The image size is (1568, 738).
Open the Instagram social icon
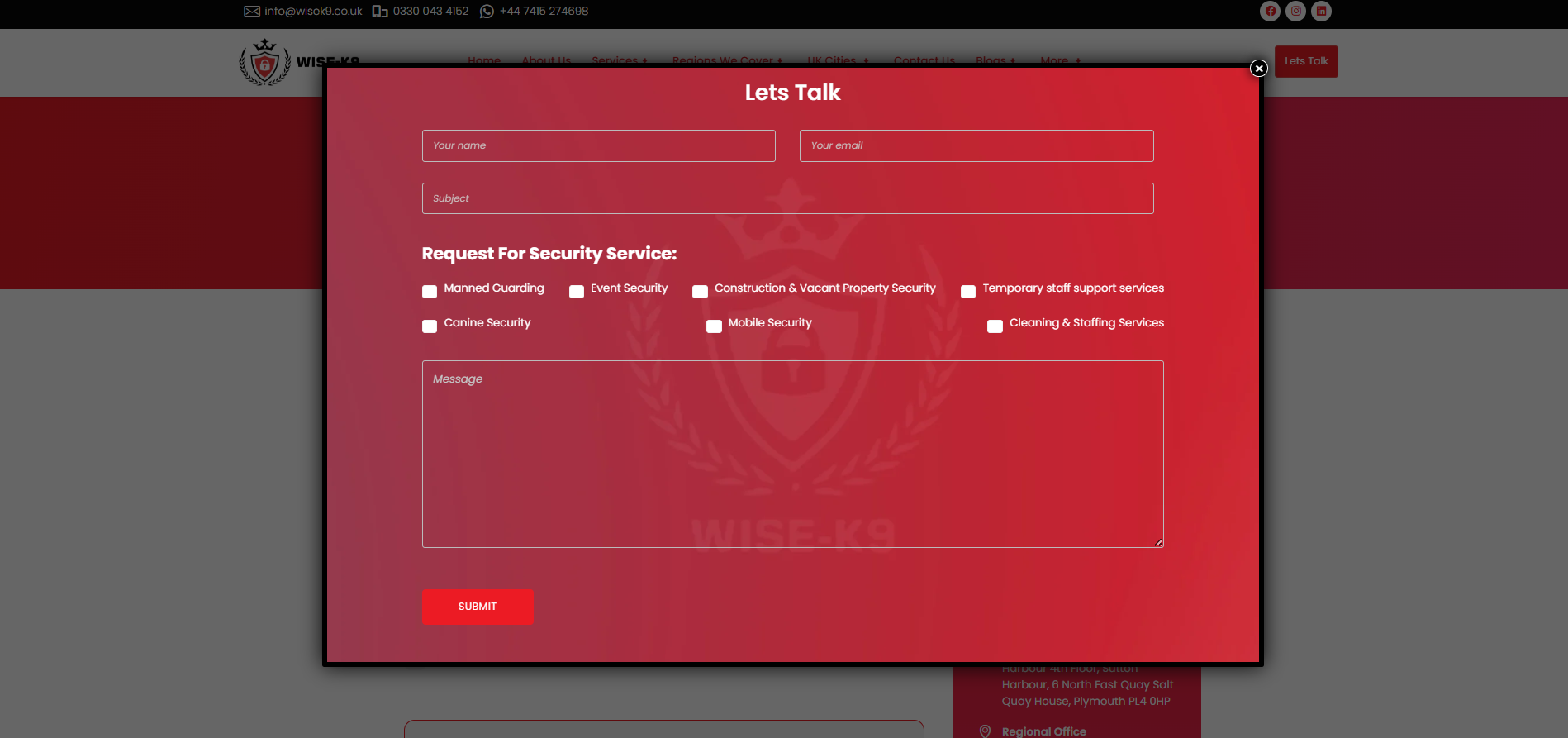click(1295, 11)
